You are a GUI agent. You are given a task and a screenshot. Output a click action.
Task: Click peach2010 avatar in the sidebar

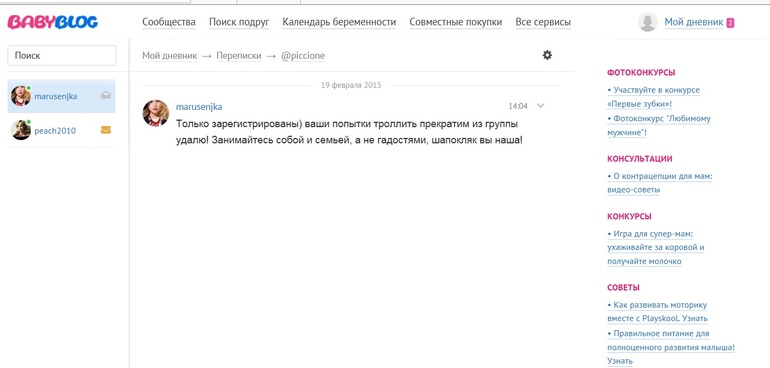pyautogui.click(x=21, y=130)
